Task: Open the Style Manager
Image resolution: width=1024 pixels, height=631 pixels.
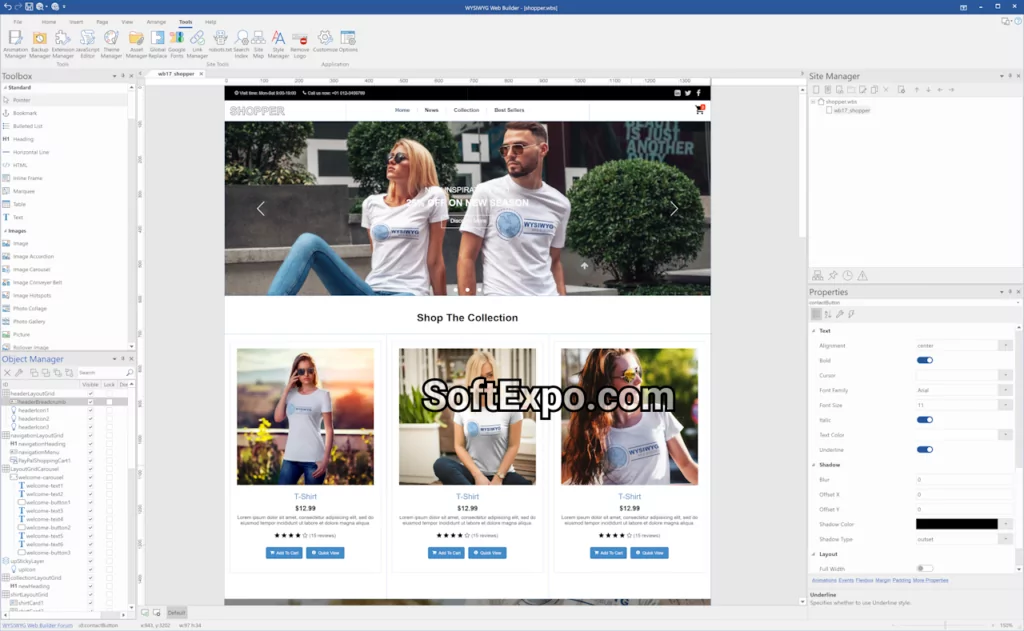Action: pos(277,42)
